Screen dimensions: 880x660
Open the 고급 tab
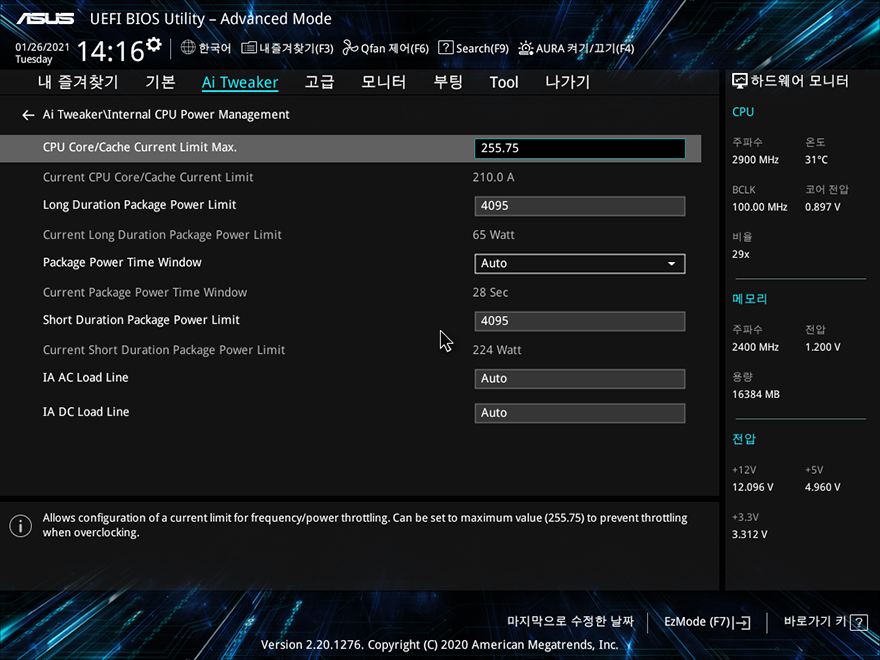[x=319, y=82]
